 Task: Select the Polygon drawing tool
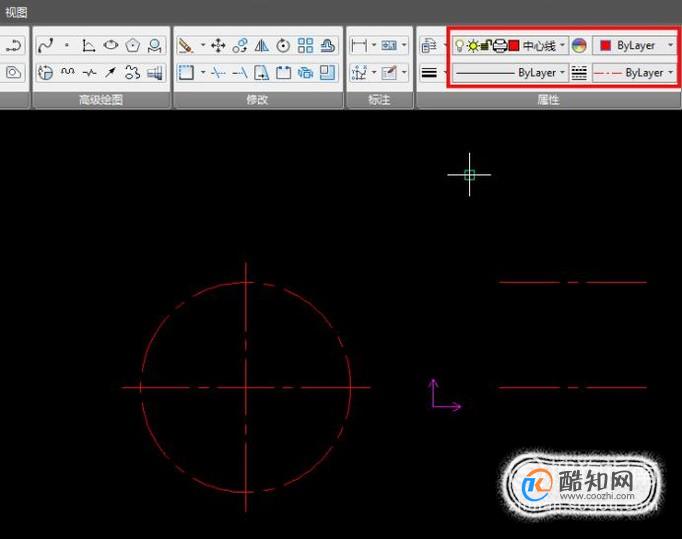133,45
